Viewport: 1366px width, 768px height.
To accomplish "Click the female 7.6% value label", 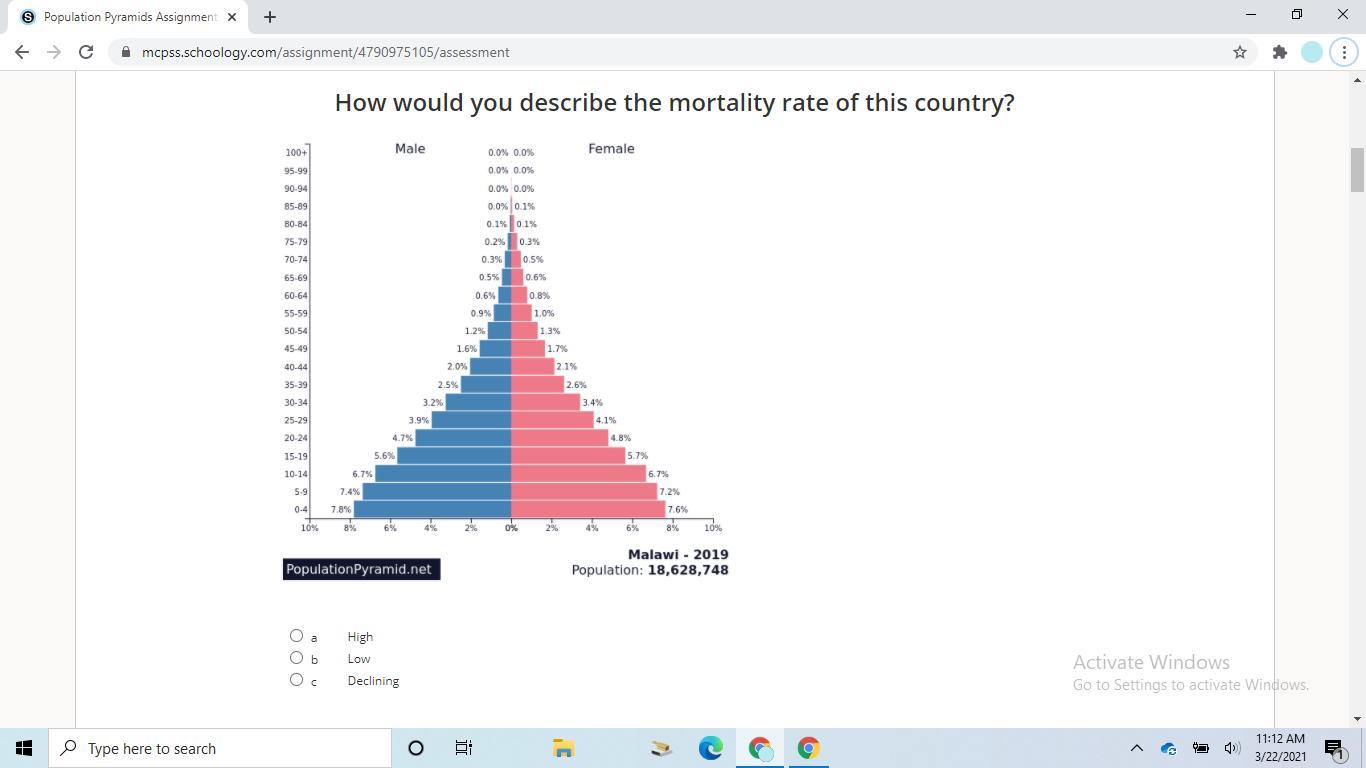I will pos(678,510).
